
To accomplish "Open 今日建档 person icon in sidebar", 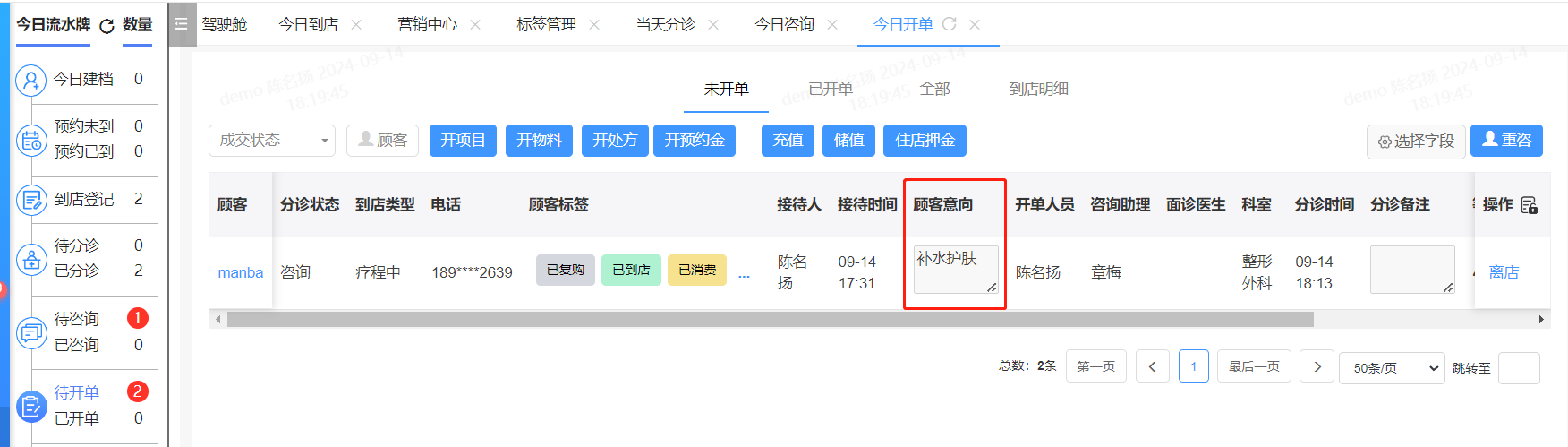I will click(x=31, y=81).
